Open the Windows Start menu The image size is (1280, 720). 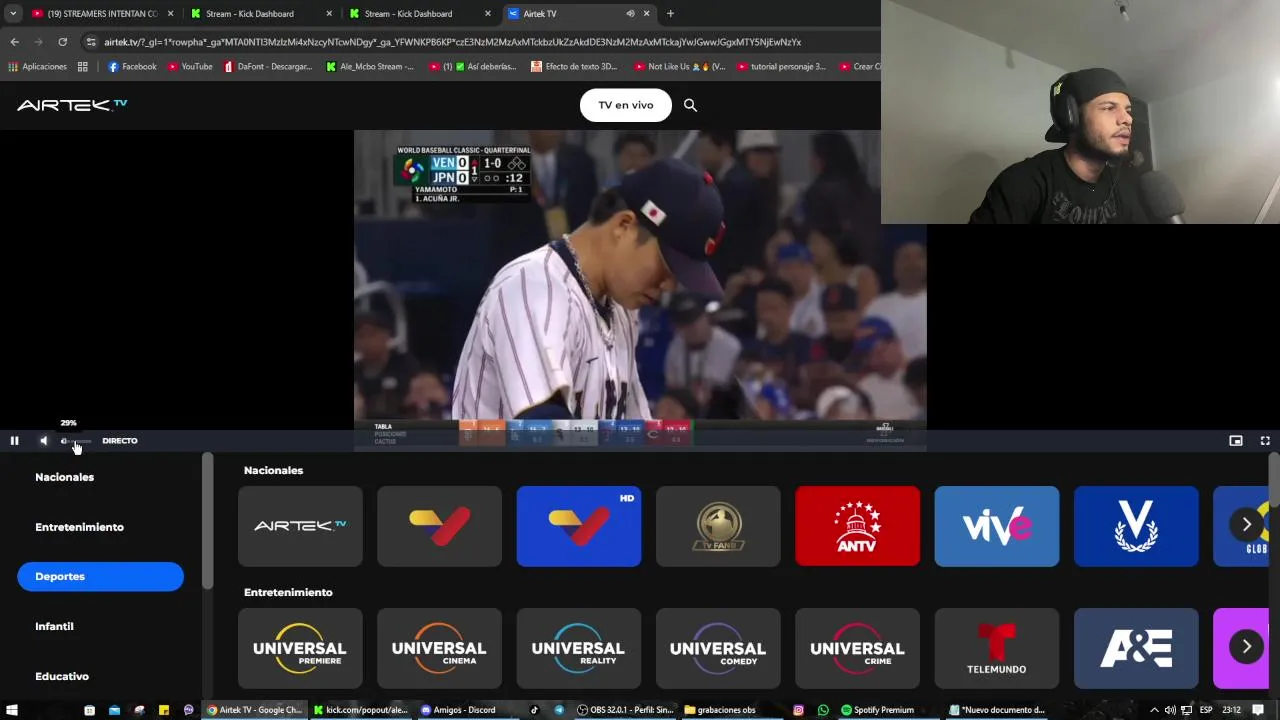14,710
